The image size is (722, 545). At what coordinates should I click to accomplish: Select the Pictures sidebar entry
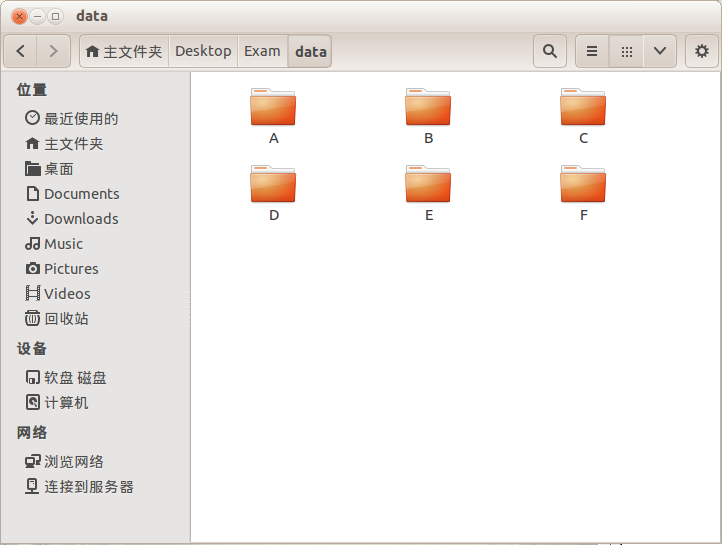coord(71,269)
